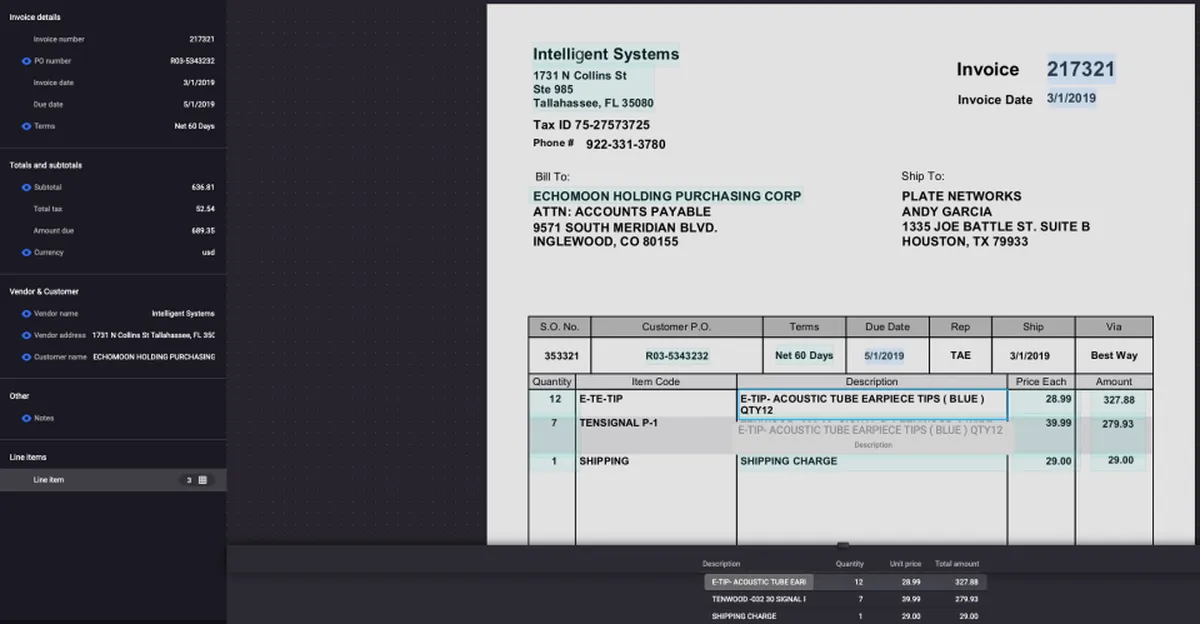Toggle the eye icon beside PO number
Image resolution: width=1200 pixels, height=624 pixels.
[x=26, y=61]
